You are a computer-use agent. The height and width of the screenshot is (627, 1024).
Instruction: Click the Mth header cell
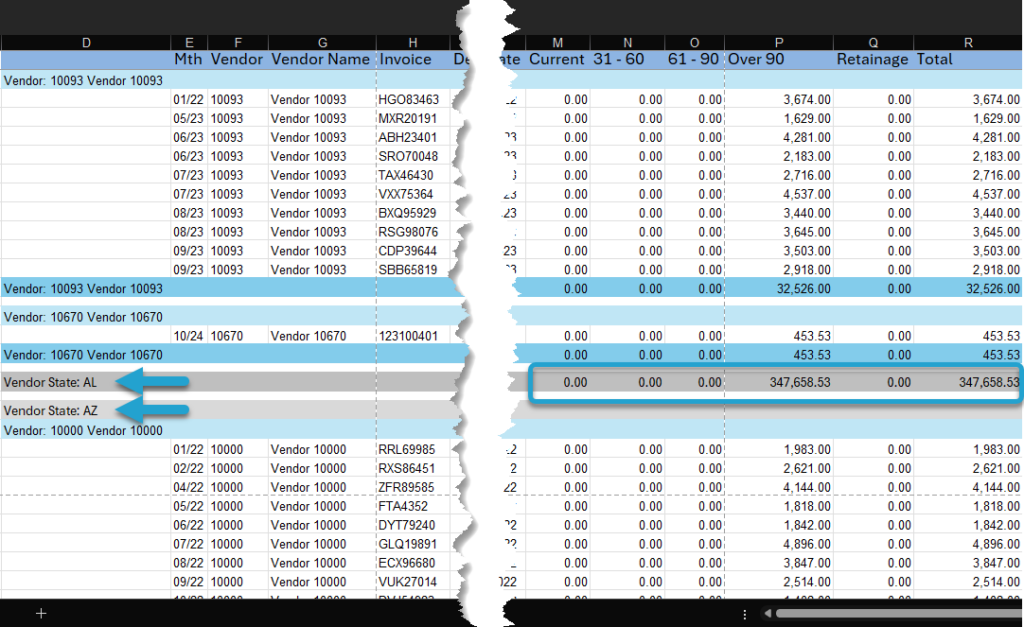click(x=189, y=59)
